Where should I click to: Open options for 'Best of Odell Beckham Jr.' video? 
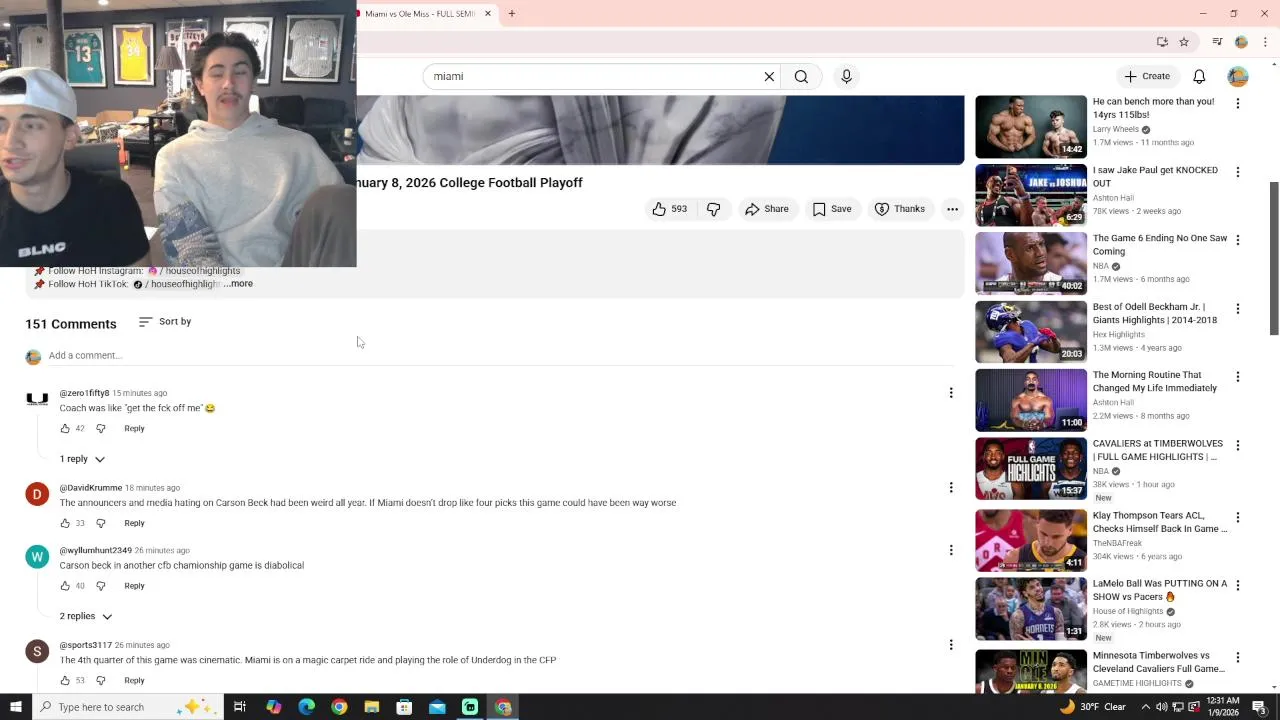click(x=1238, y=309)
